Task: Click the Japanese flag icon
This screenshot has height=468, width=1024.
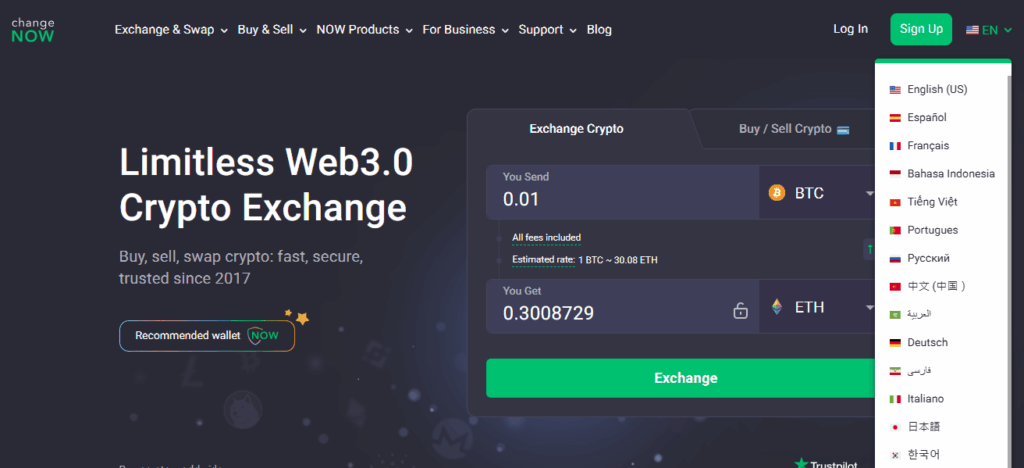Action: coord(895,427)
